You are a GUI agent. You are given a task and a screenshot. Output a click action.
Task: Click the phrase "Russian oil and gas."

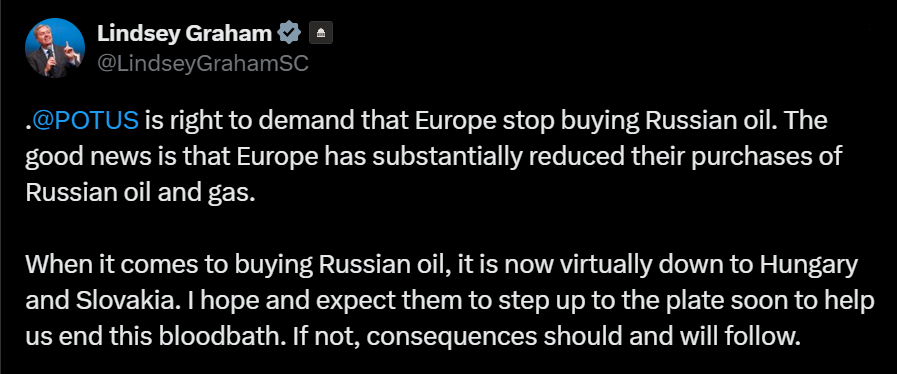click(x=140, y=193)
